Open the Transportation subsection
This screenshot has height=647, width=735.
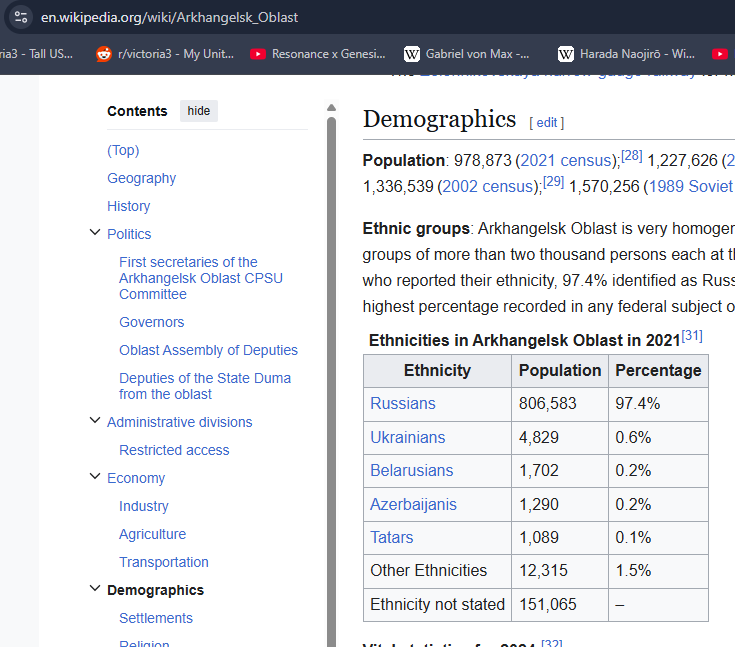click(x=164, y=562)
